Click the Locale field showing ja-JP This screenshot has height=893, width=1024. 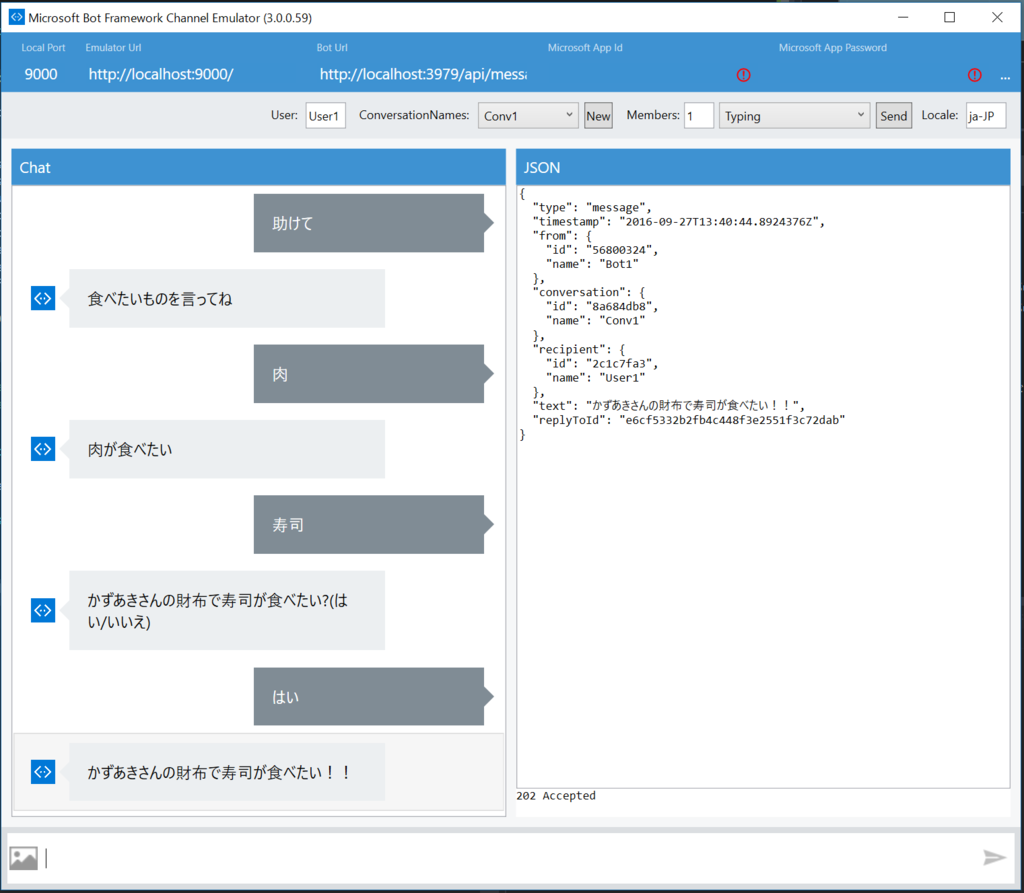pos(985,116)
